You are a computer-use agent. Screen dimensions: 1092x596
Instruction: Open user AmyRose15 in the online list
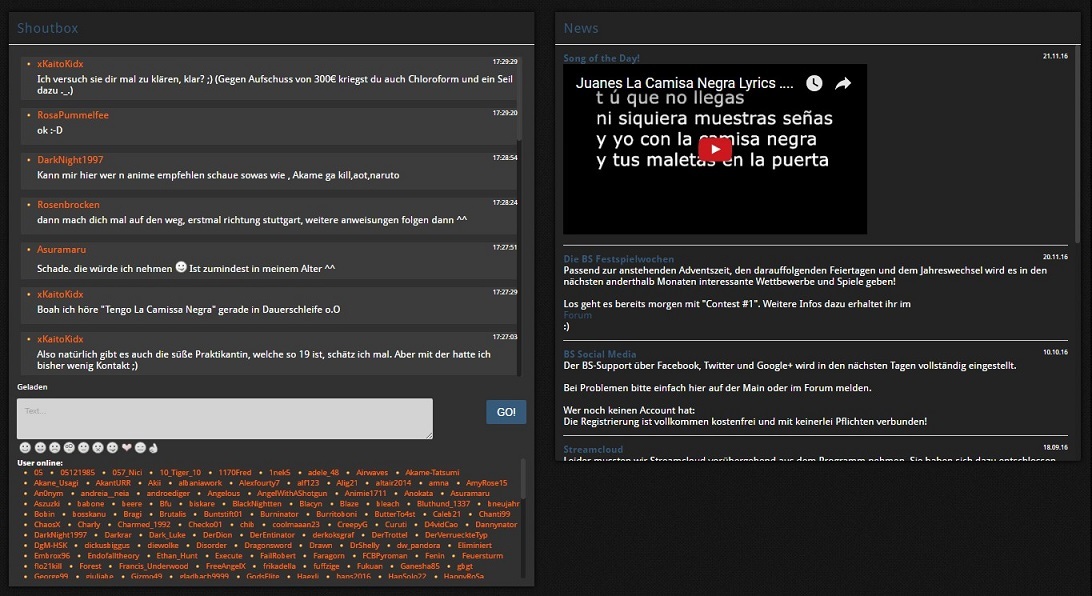[x=487, y=483]
